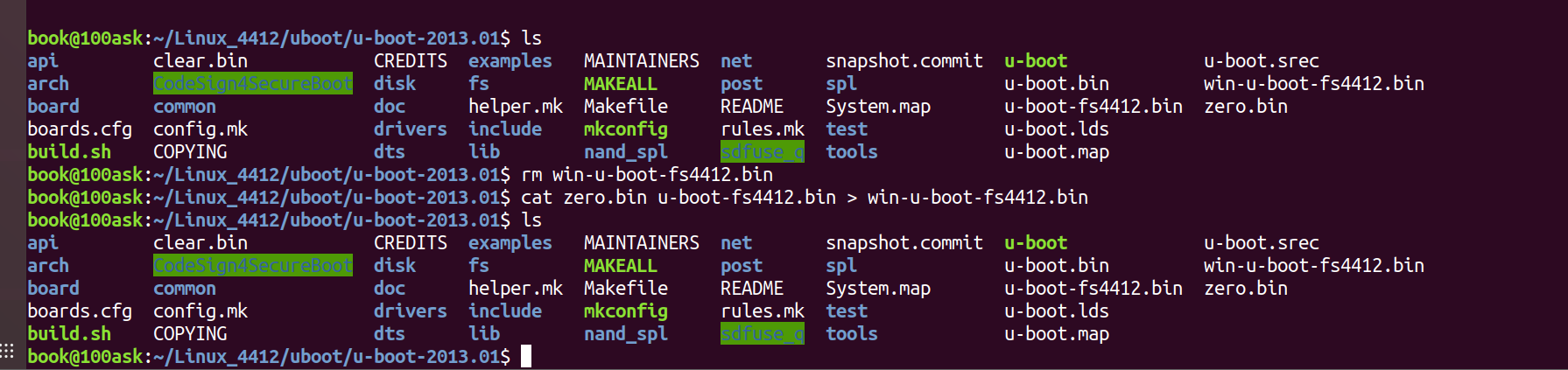Image resolution: width=1568 pixels, height=370 pixels.
Task: Click 'helper.mk' in the first ls listing
Action: pos(516,106)
